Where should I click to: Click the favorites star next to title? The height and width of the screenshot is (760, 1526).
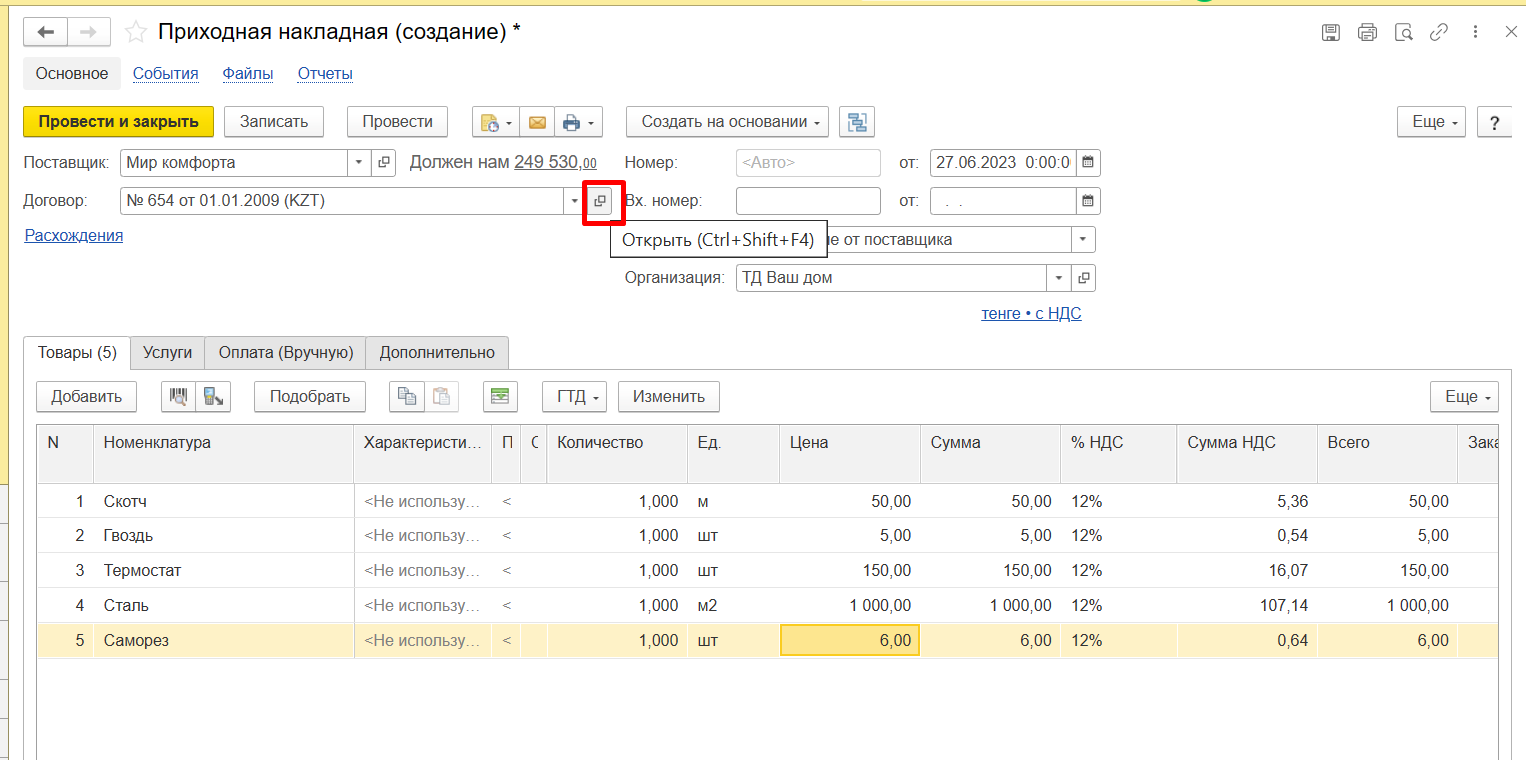136,32
